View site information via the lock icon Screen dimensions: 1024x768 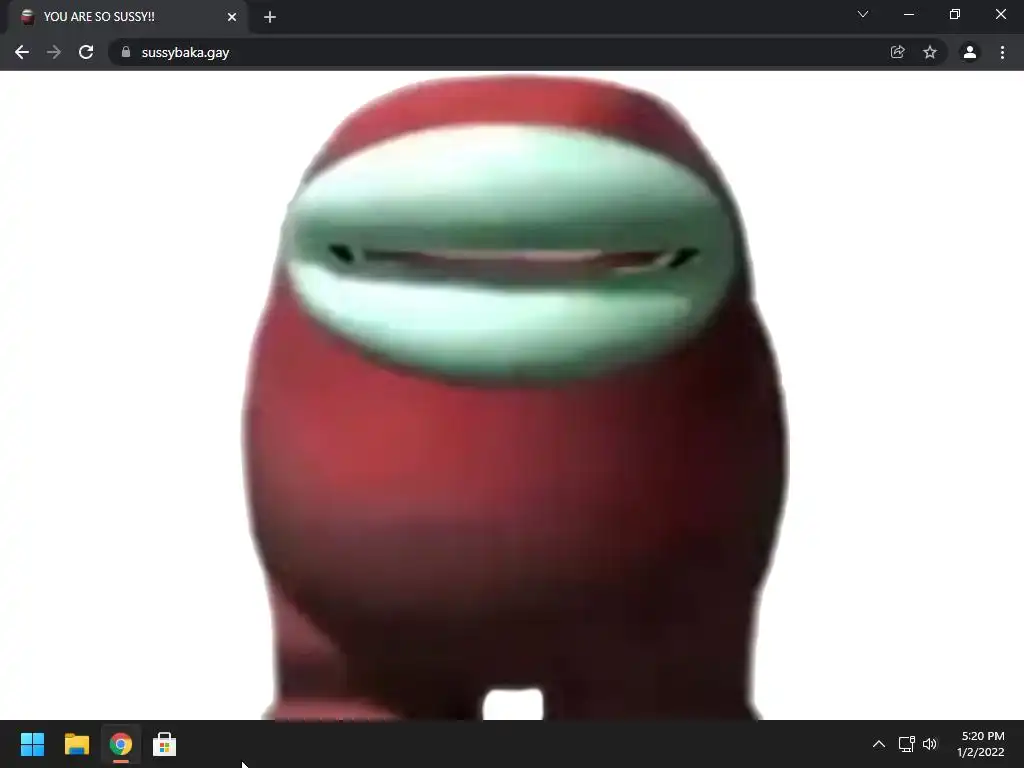pyautogui.click(x=126, y=52)
